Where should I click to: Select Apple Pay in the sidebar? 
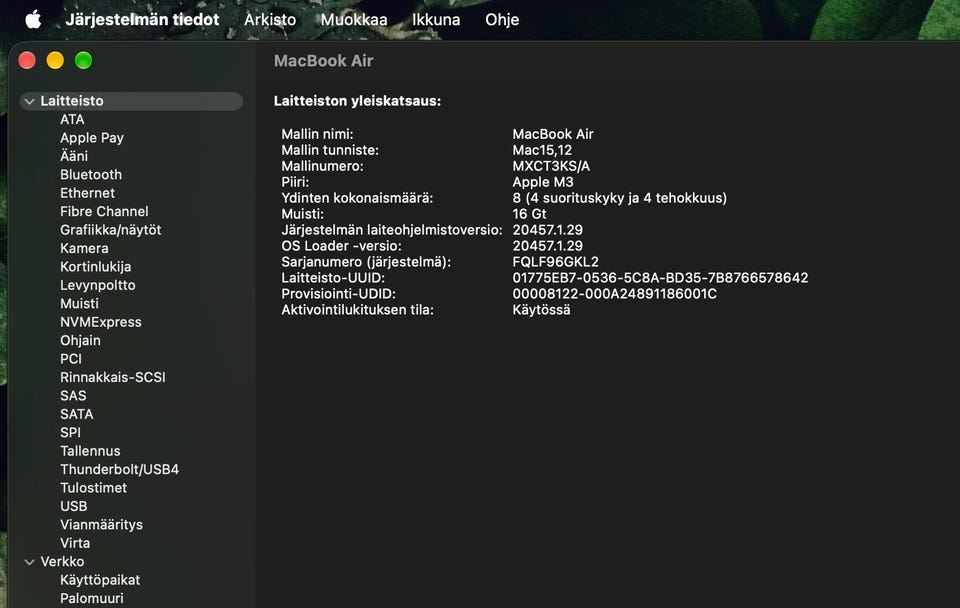[92, 138]
